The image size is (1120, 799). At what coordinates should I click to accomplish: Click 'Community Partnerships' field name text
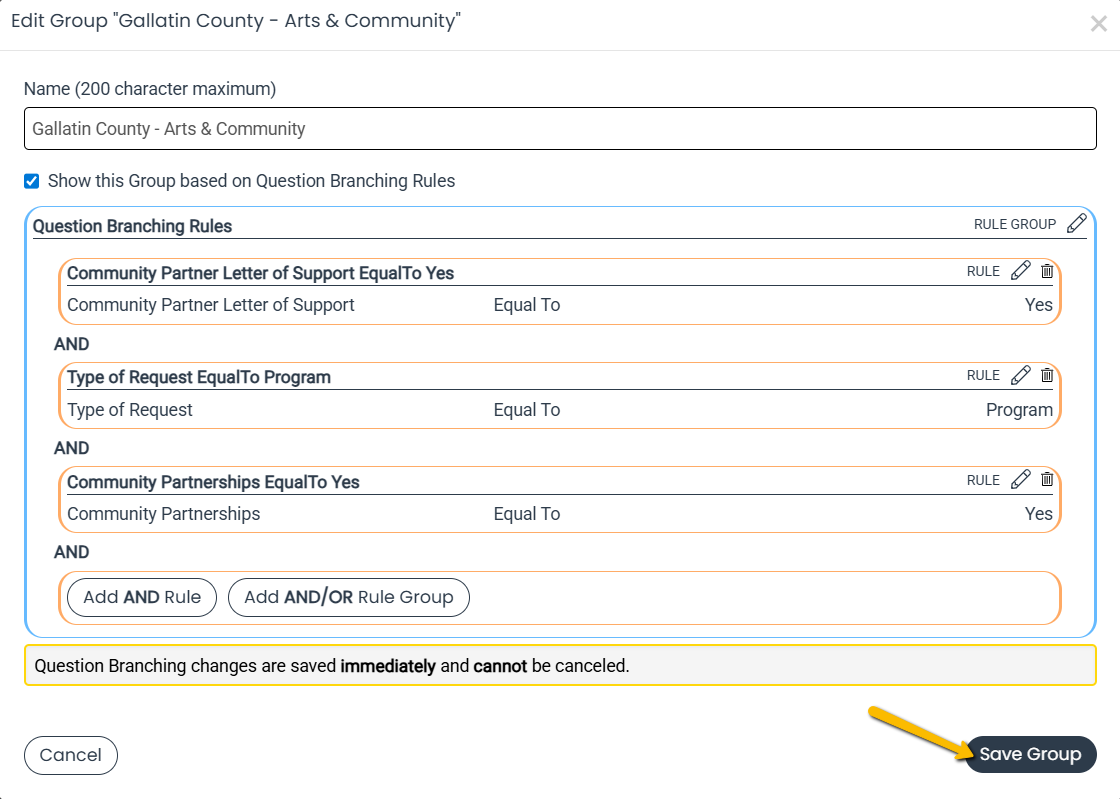(164, 514)
